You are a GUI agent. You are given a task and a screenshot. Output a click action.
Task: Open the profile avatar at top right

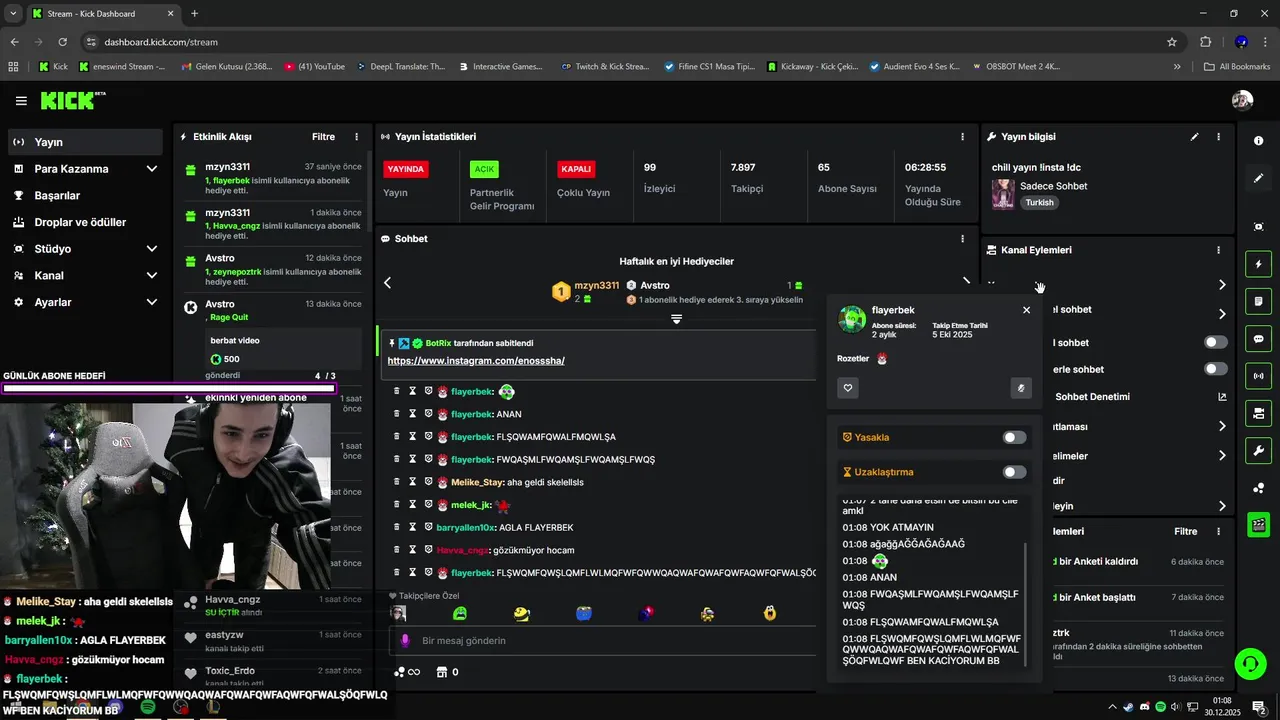[1242, 101]
